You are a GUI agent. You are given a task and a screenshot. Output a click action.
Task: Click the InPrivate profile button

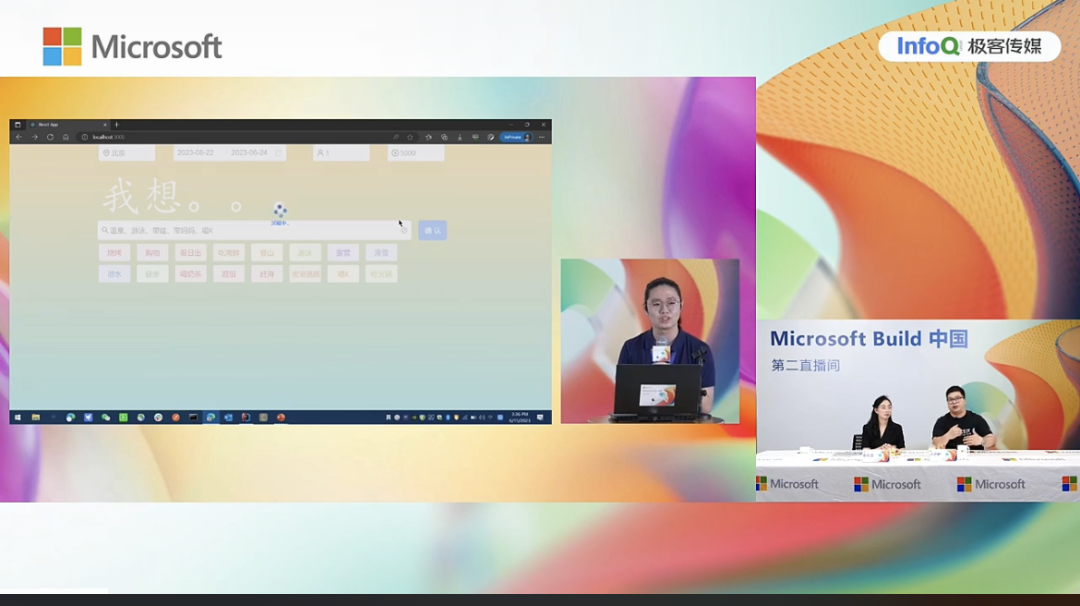point(517,137)
